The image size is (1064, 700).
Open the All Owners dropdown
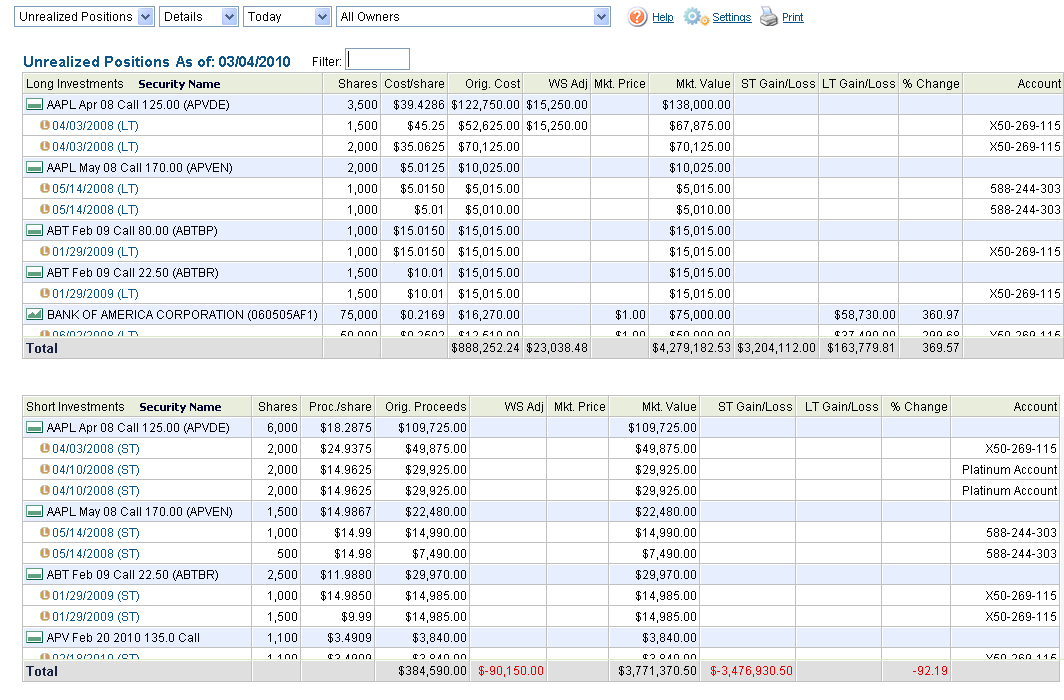473,17
